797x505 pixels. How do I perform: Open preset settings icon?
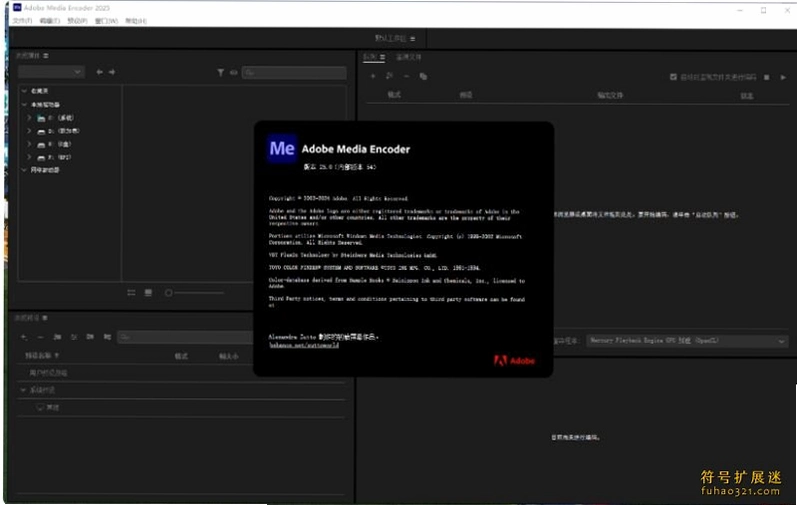point(74,337)
